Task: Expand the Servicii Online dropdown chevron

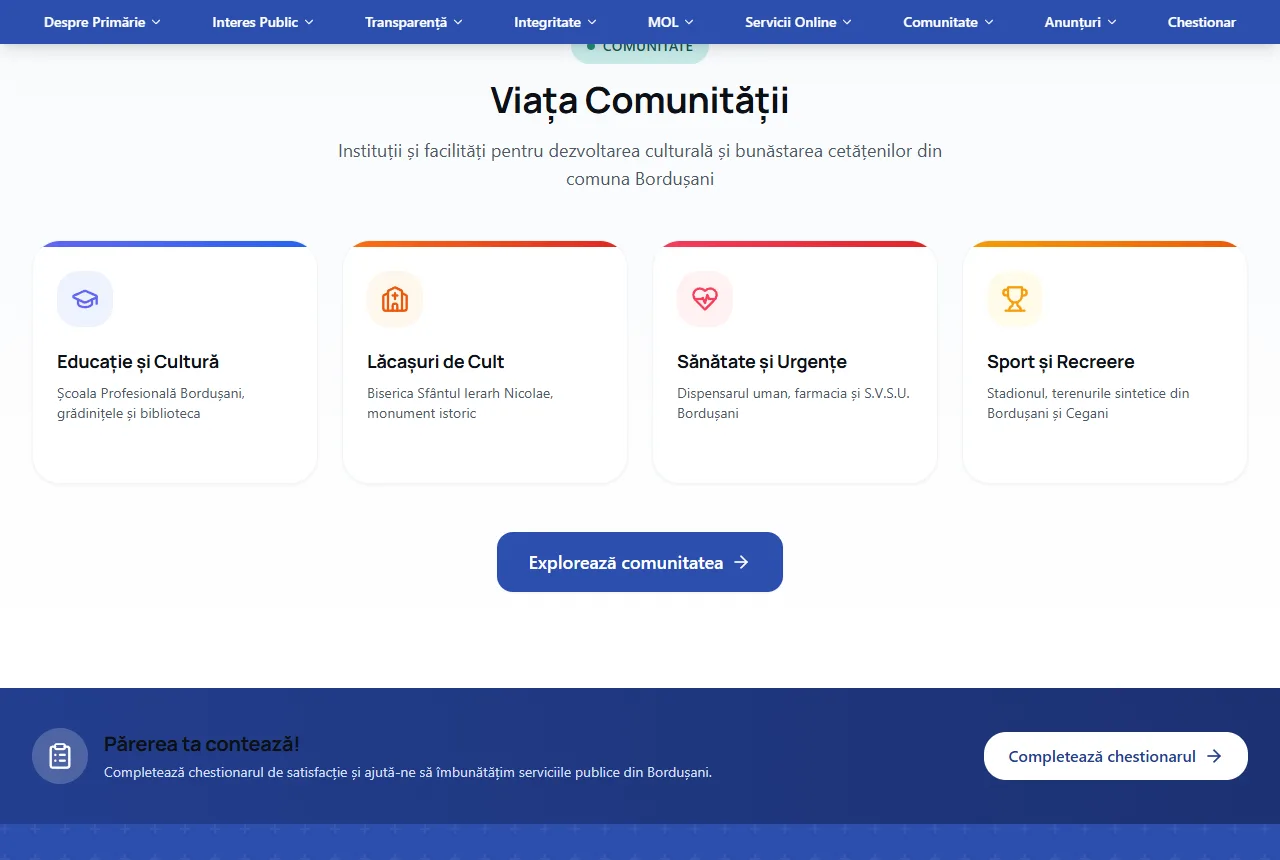Action: [x=847, y=22]
